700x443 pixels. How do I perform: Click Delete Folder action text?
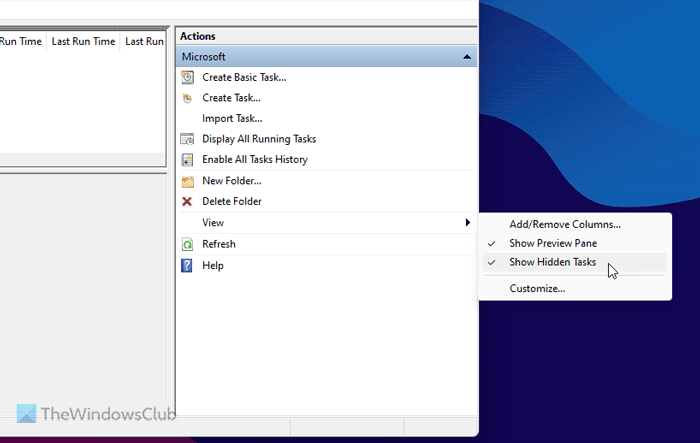point(232,201)
